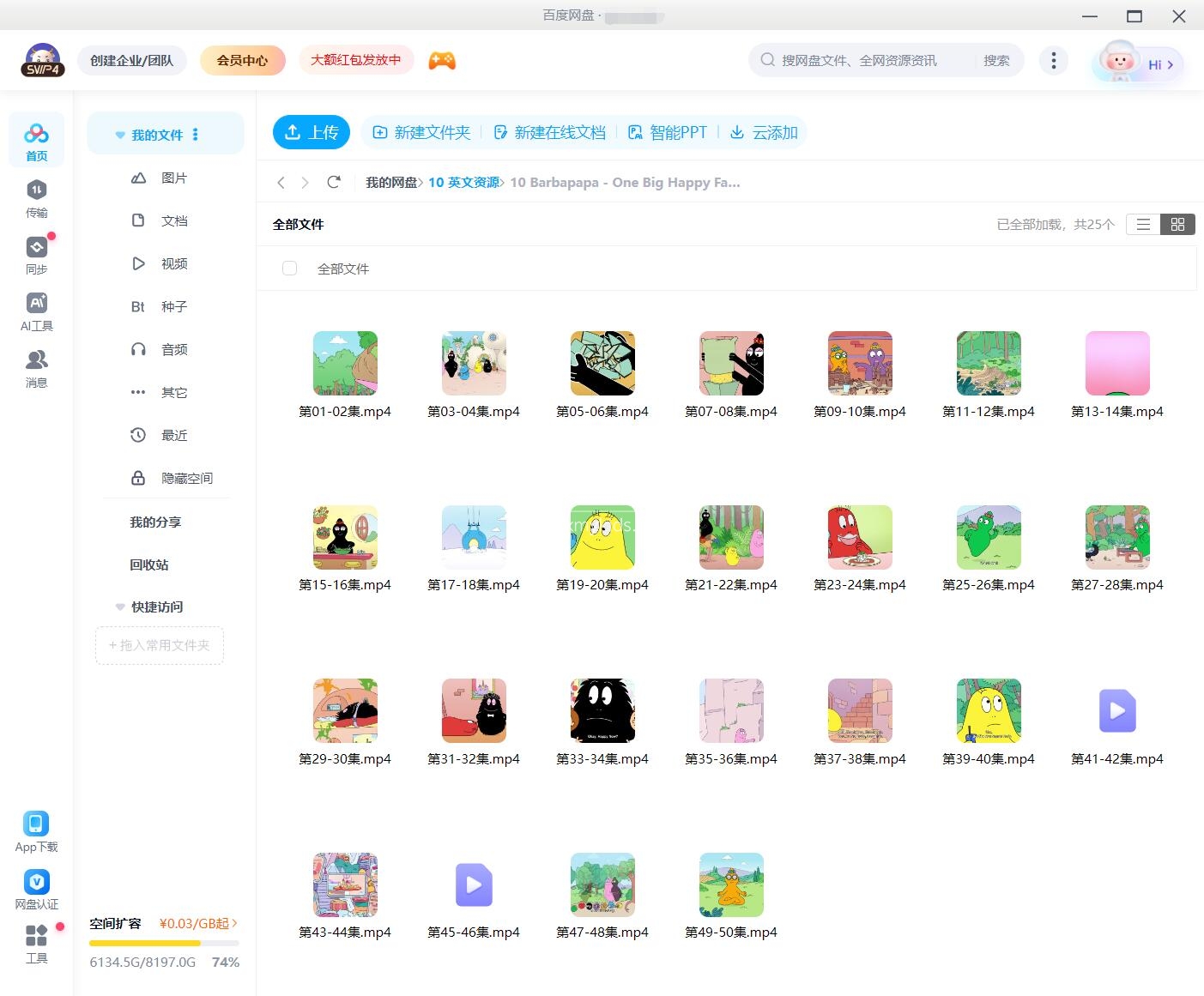Open the 第01-02集.mp4 video thumbnail

click(344, 363)
